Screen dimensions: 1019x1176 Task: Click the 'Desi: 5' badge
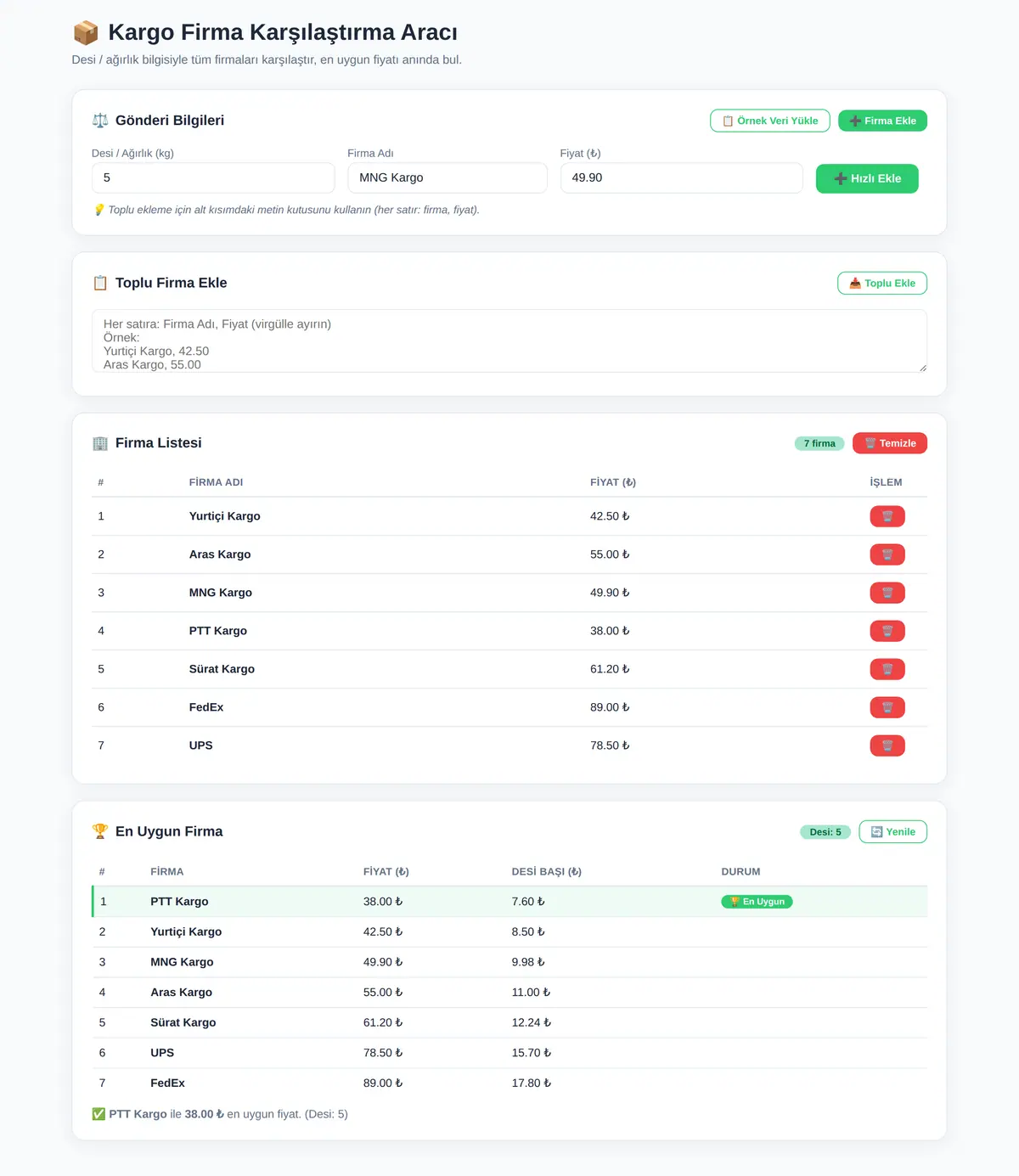(825, 832)
